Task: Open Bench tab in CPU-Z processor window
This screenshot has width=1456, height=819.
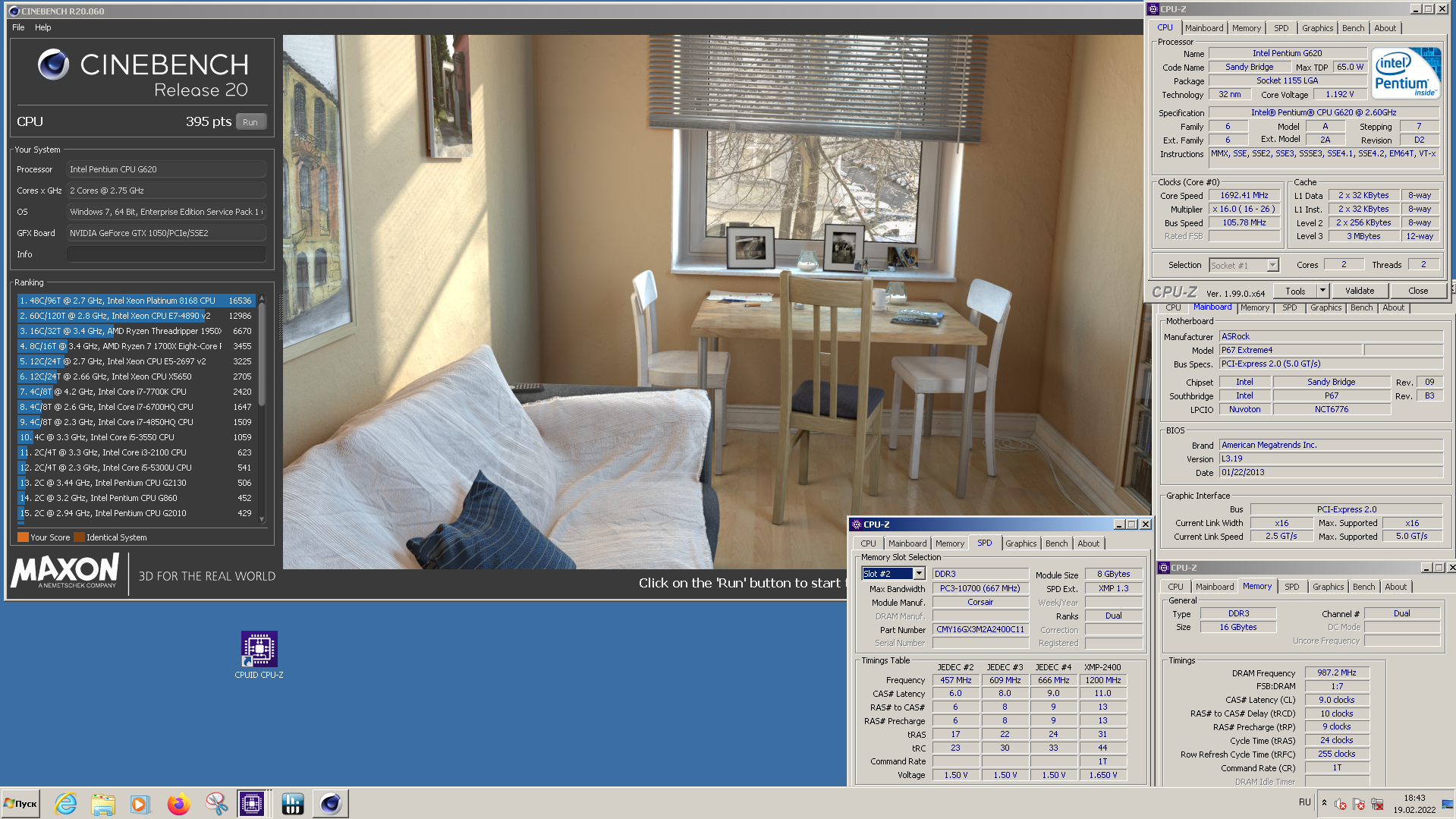Action: 1353,28
